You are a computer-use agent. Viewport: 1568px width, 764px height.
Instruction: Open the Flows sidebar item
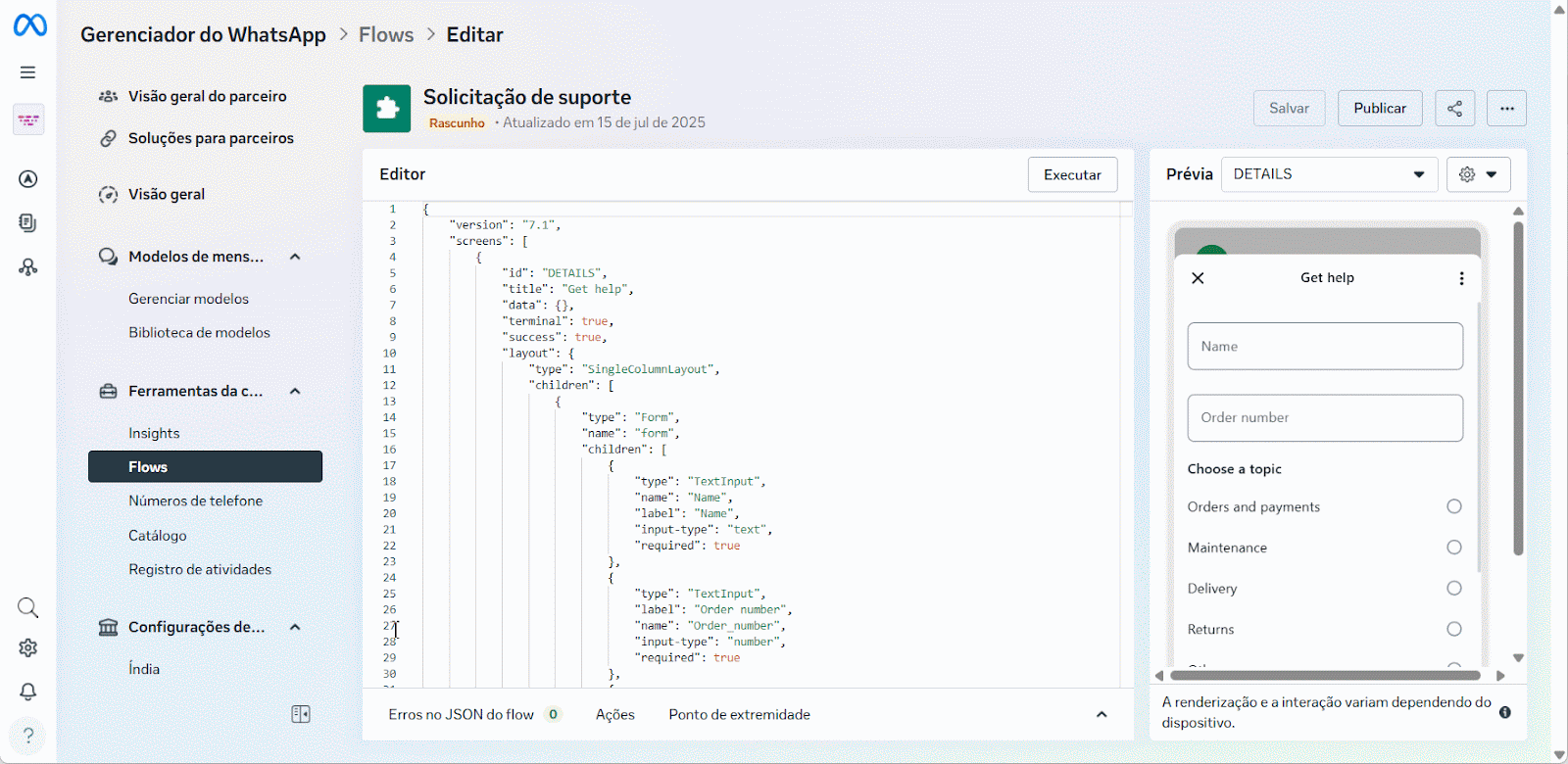[205, 467]
